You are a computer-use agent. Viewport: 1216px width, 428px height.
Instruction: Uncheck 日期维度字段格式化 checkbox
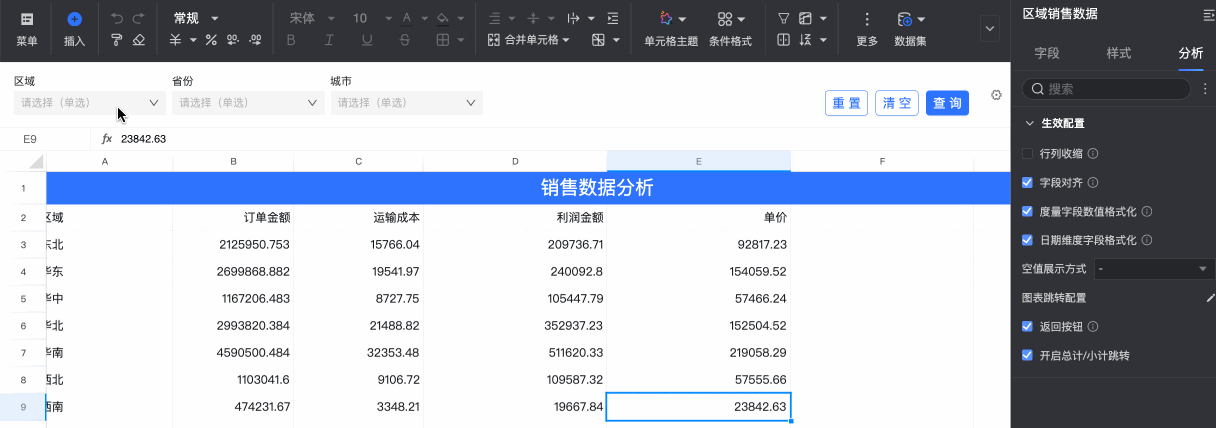click(x=1027, y=240)
